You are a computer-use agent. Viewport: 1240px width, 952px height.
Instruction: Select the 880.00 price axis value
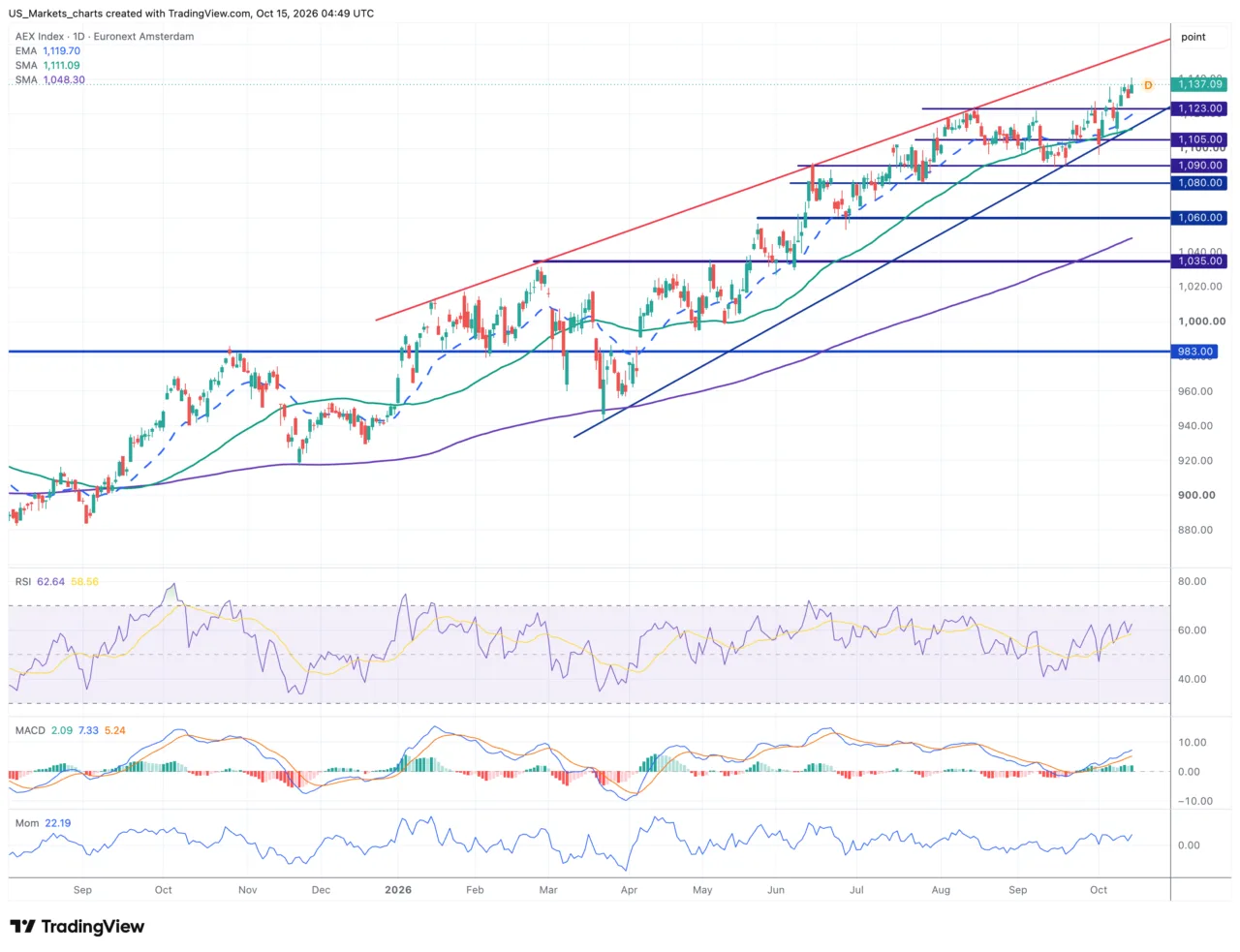point(1195,530)
